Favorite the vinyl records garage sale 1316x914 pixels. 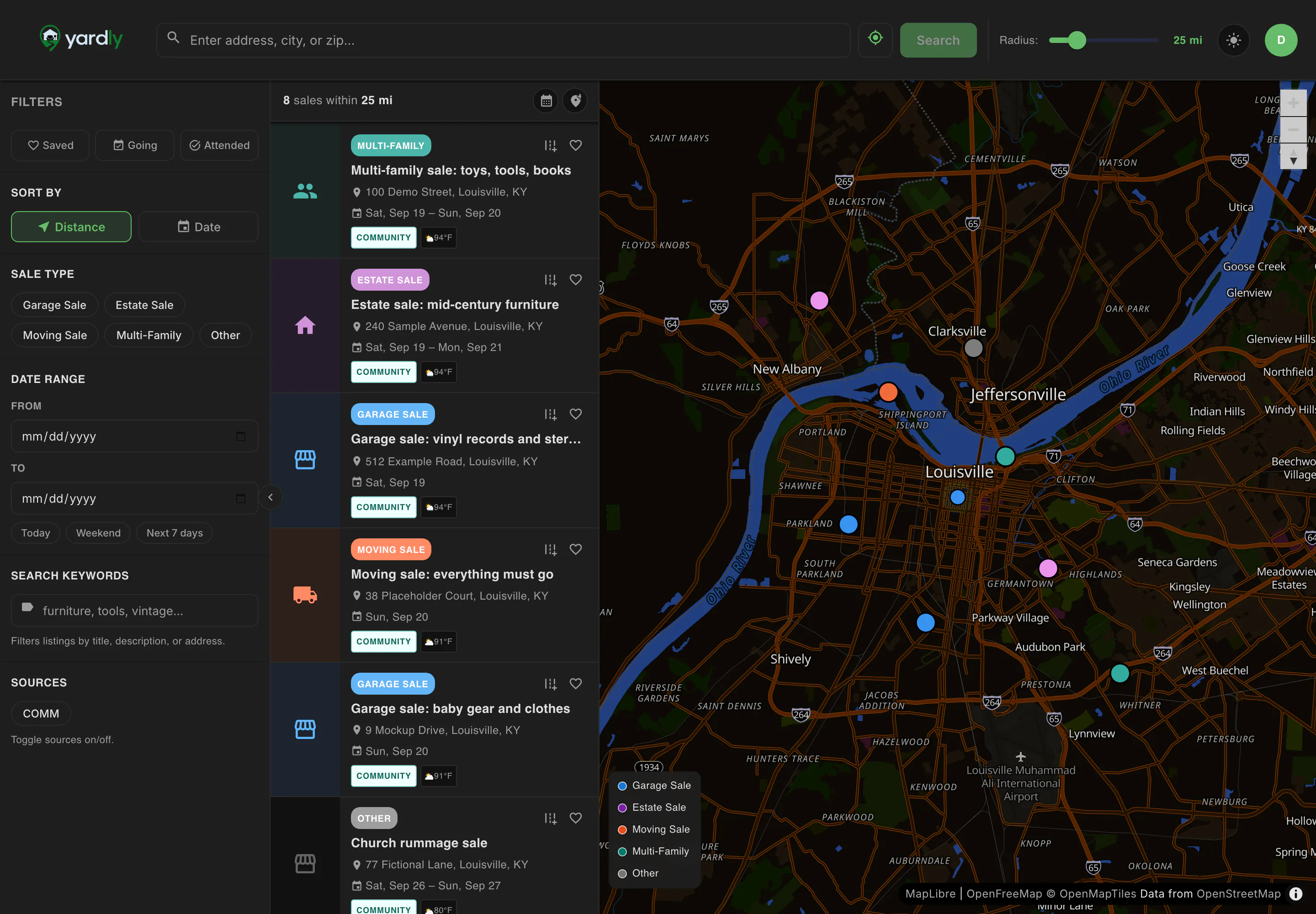tap(576, 414)
